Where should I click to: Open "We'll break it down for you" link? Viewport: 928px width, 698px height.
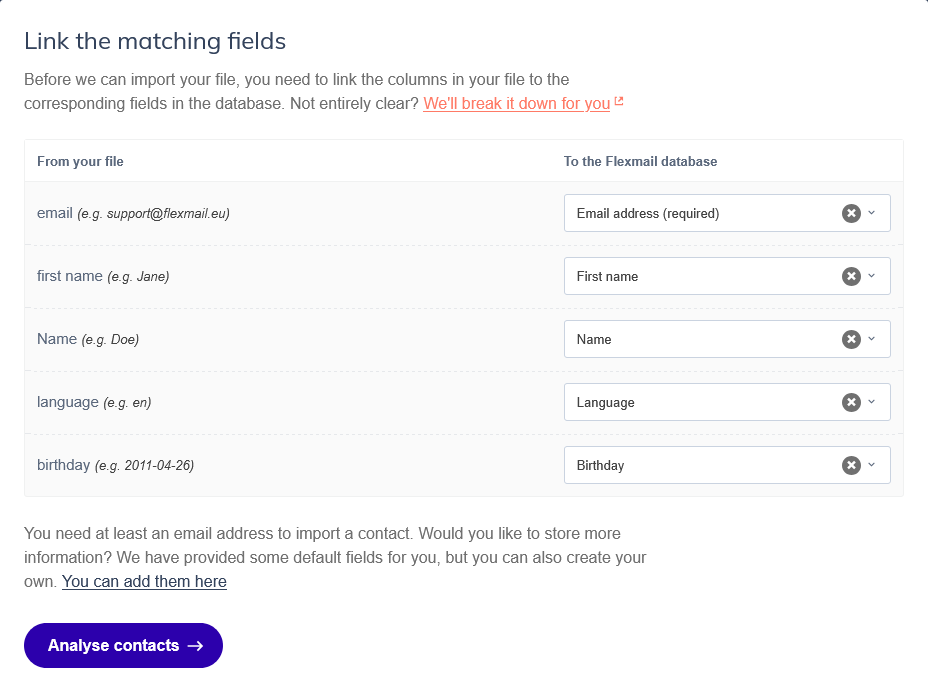click(x=516, y=104)
